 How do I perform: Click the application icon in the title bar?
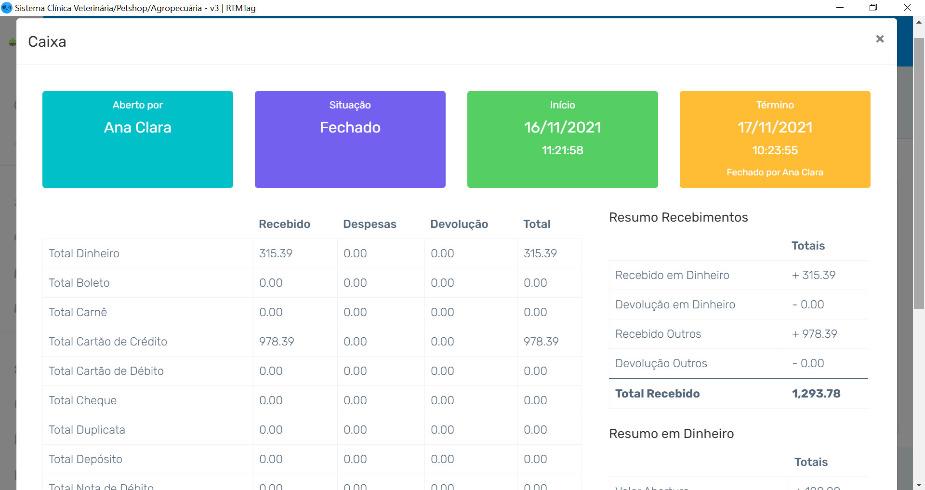(x=6, y=7)
